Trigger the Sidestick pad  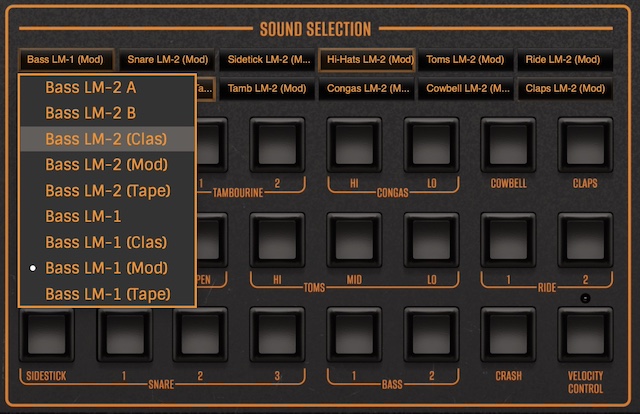coord(47,335)
